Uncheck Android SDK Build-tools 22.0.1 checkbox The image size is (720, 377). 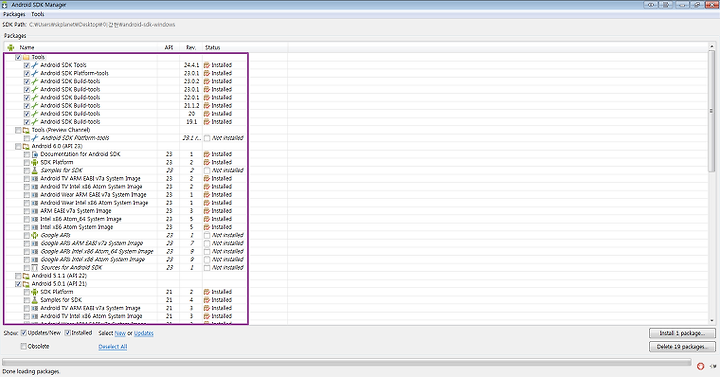[x=27, y=98]
